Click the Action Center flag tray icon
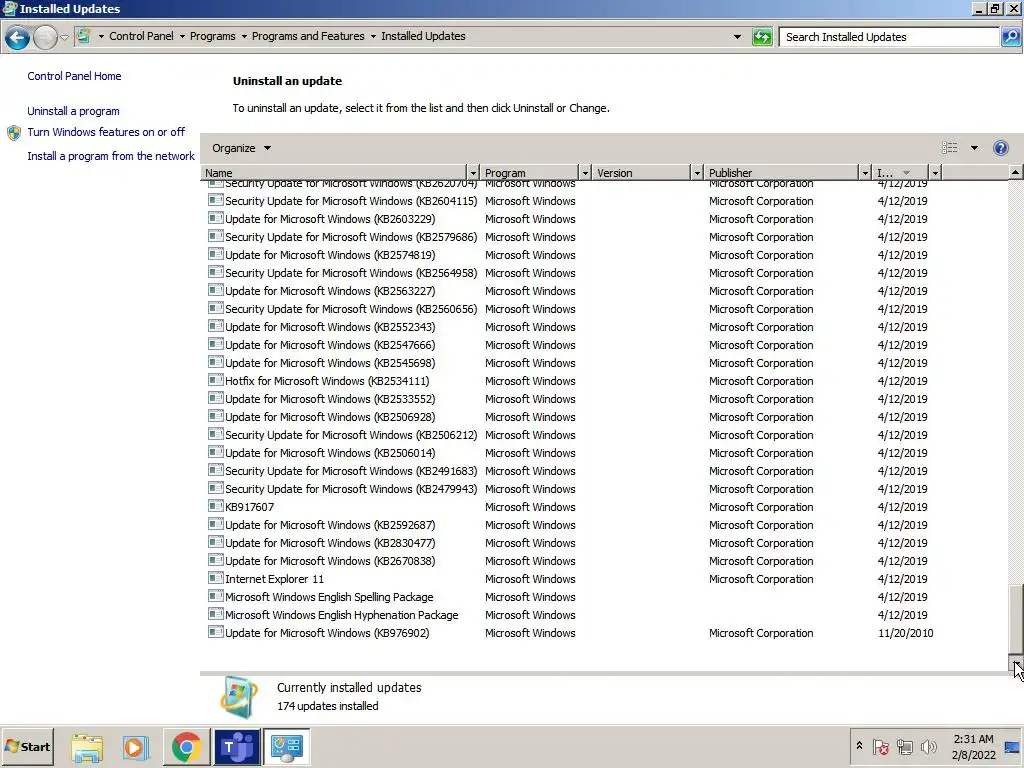This screenshot has height=768, width=1024. (x=880, y=746)
